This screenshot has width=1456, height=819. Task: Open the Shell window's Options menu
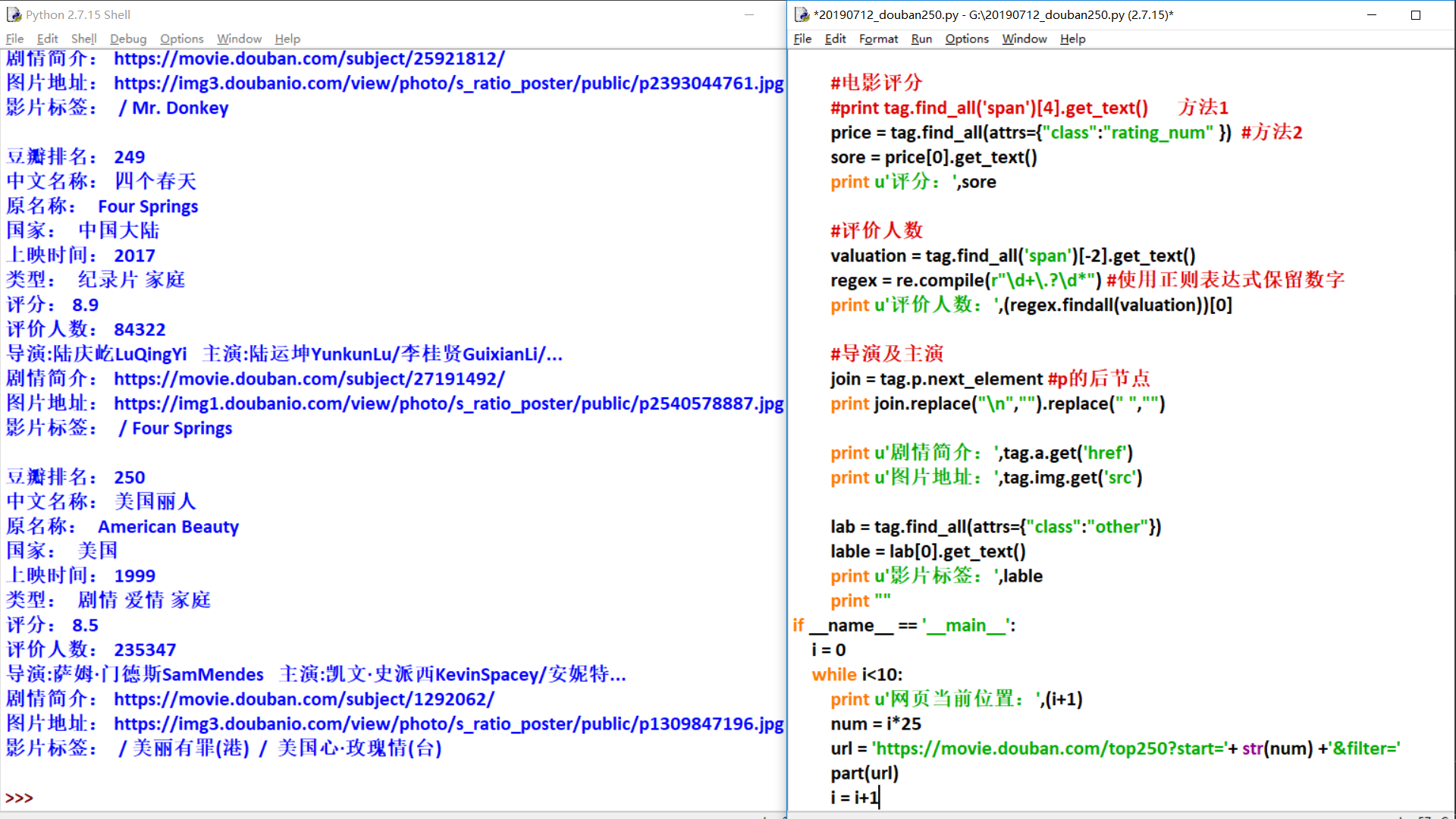[181, 39]
